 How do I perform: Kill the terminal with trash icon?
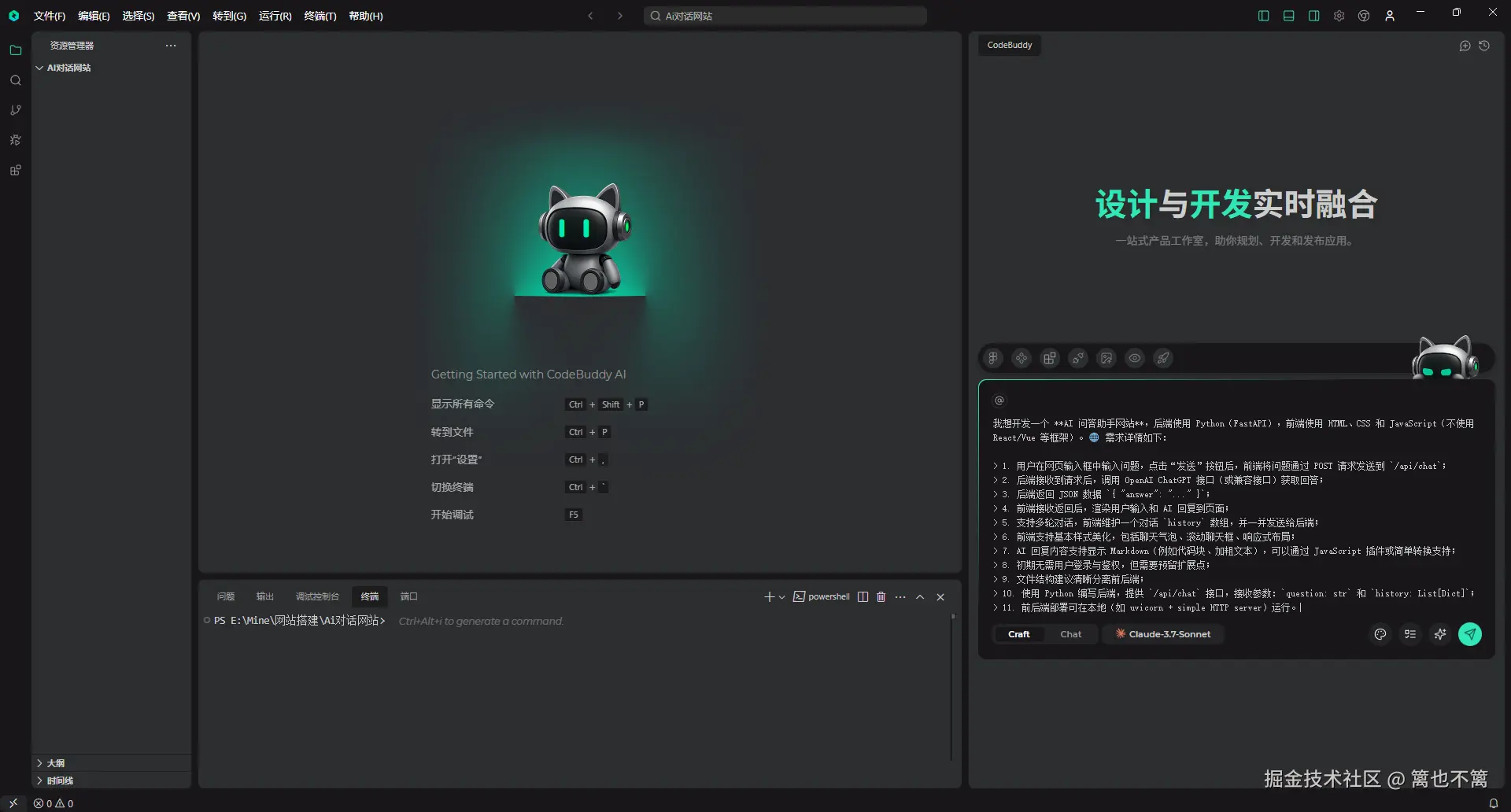(881, 597)
